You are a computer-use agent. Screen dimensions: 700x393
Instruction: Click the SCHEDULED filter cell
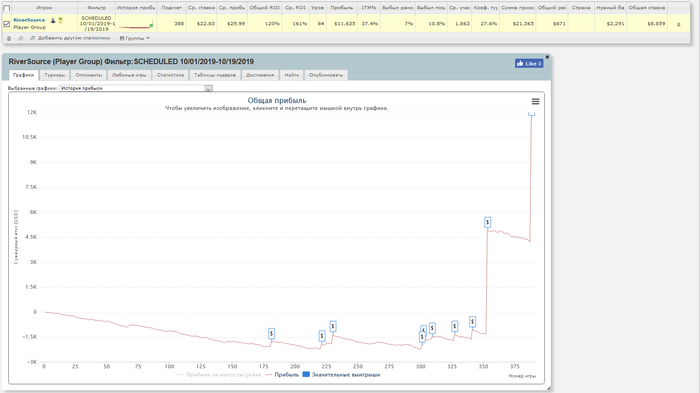click(x=97, y=24)
